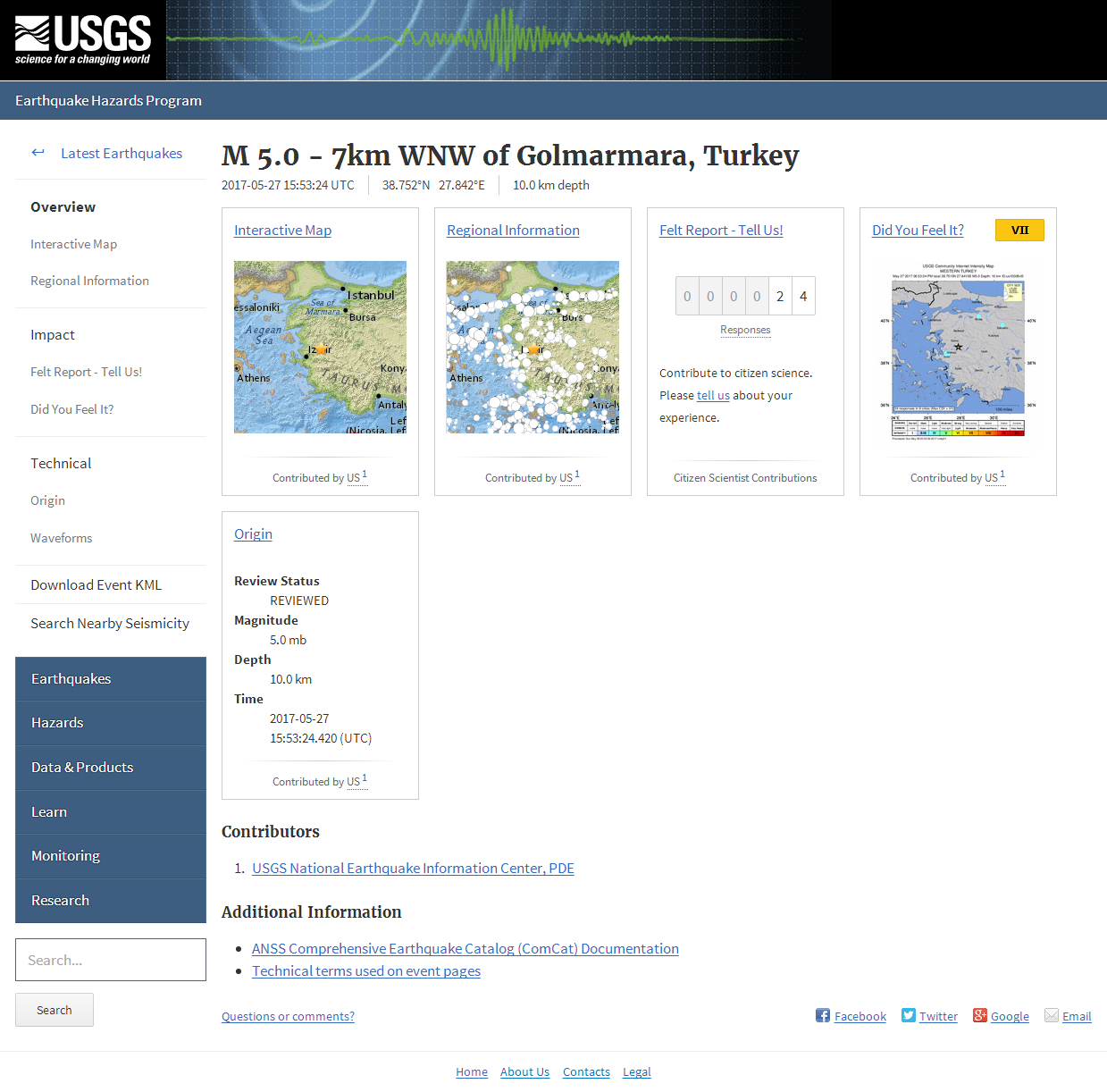Open the Interactive Map preview image

tap(319, 347)
